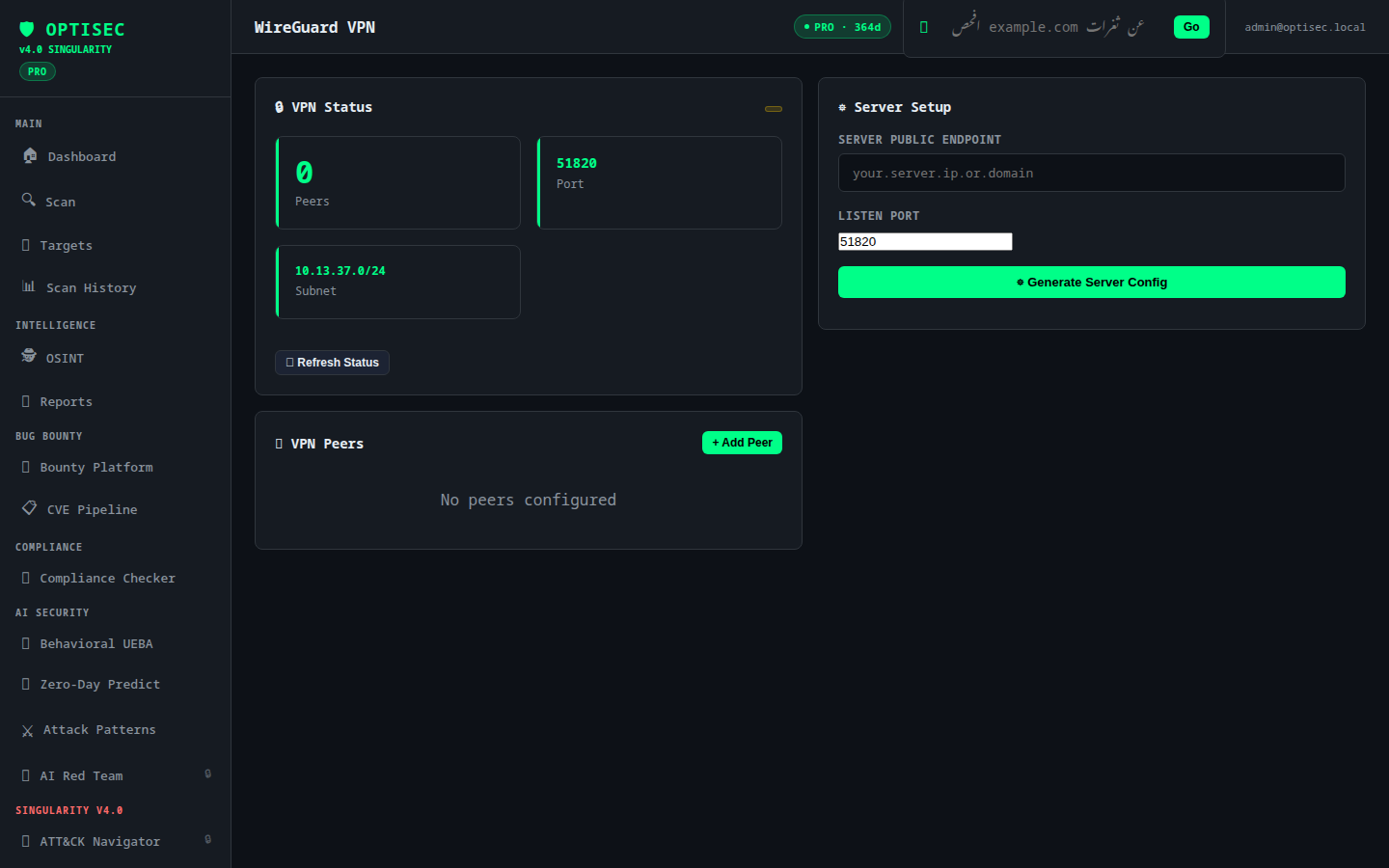Image resolution: width=1389 pixels, height=868 pixels.
Task: Click the Bounty Platform sidebar icon
Action: coord(26,467)
